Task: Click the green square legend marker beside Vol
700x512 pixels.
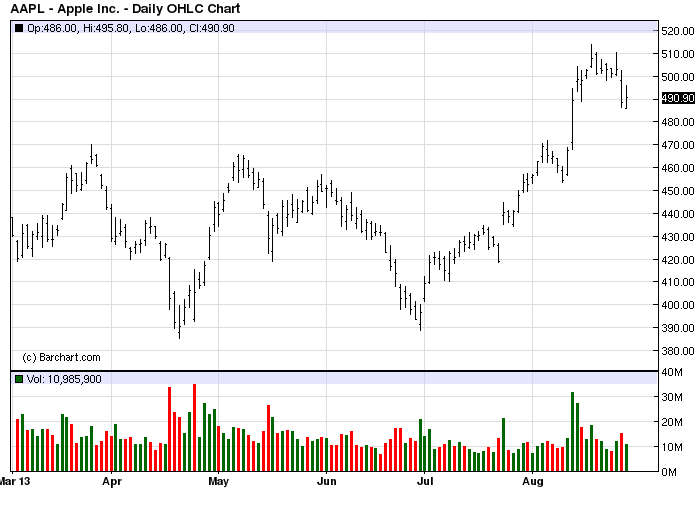Action: tap(19, 379)
